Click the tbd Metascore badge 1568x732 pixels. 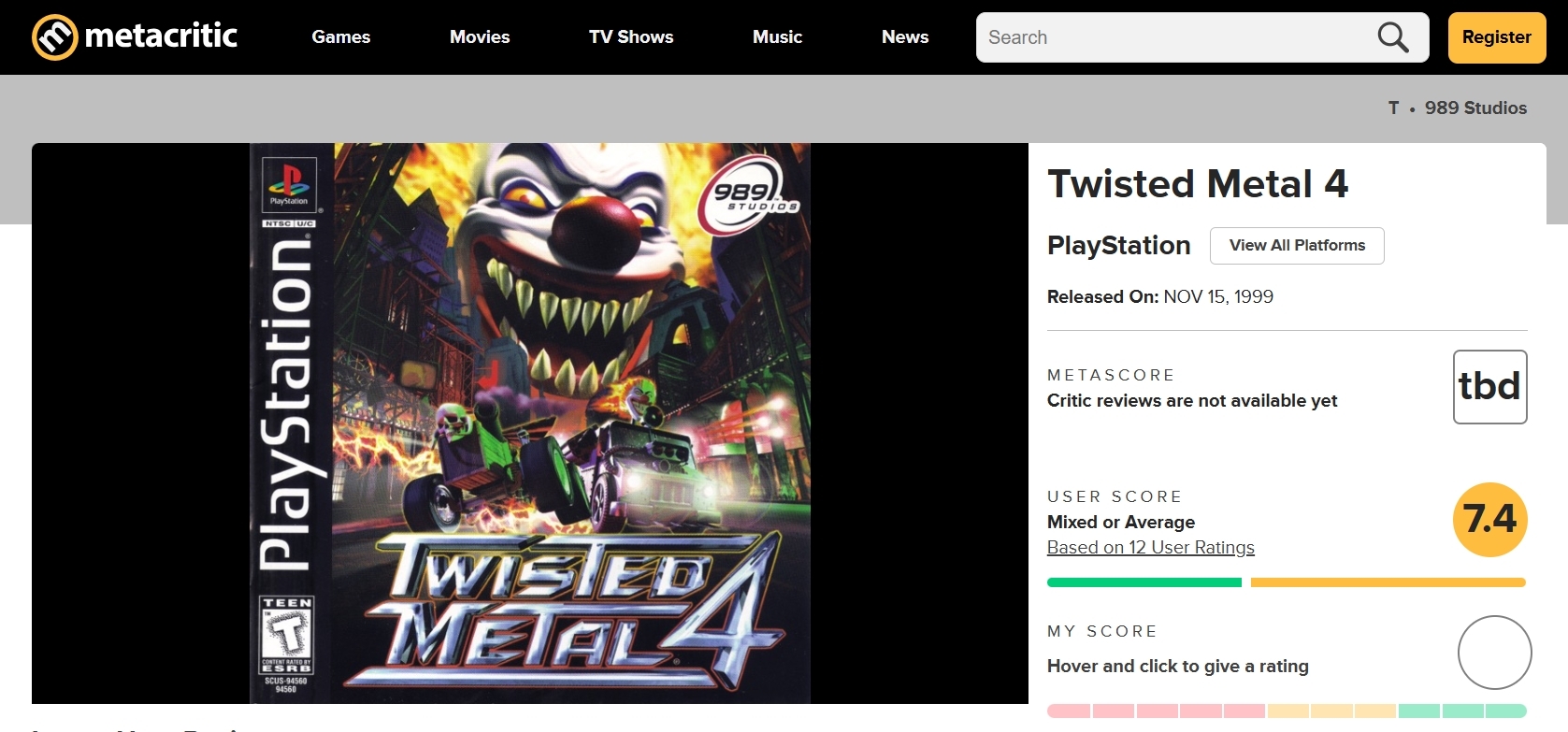(1489, 387)
